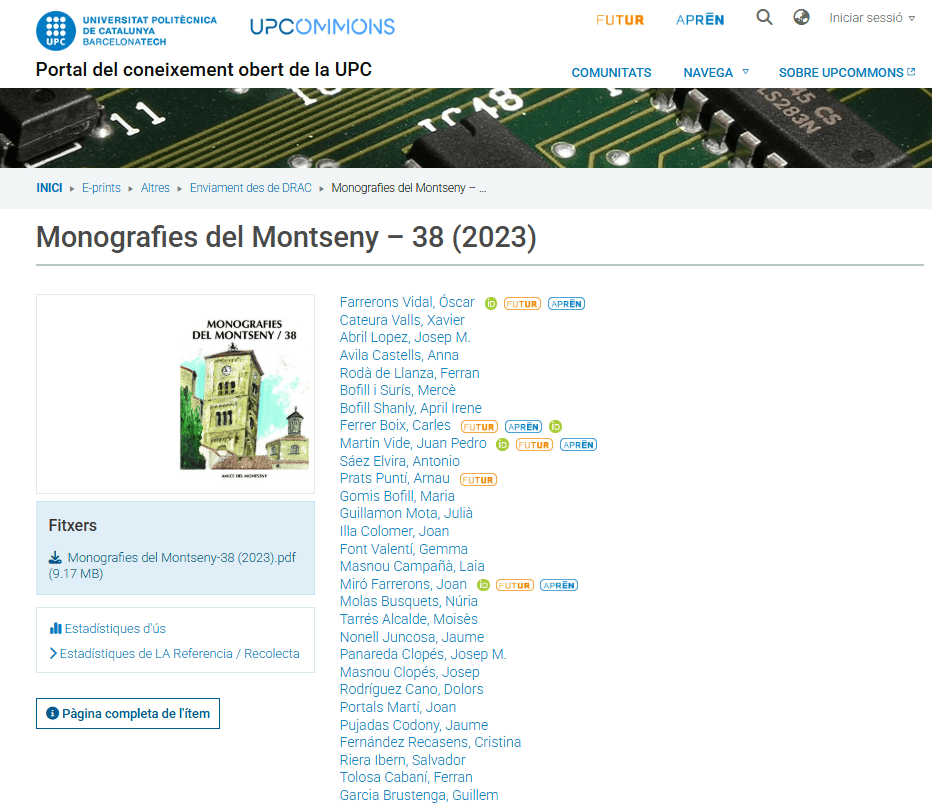The width and height of the screenshot is (932, 812).
Task: Open Ferrer Boix's ORCID iD icon
Action: click(556, 426)
